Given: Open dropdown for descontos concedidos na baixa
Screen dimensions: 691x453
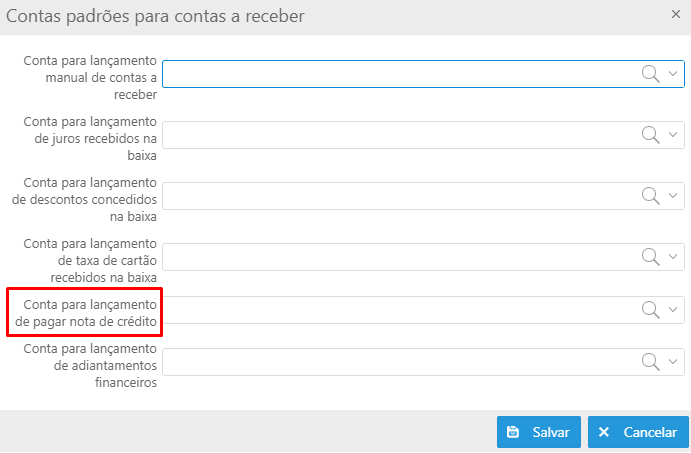Looking at the screenshot, I should (x=673, y=195).
